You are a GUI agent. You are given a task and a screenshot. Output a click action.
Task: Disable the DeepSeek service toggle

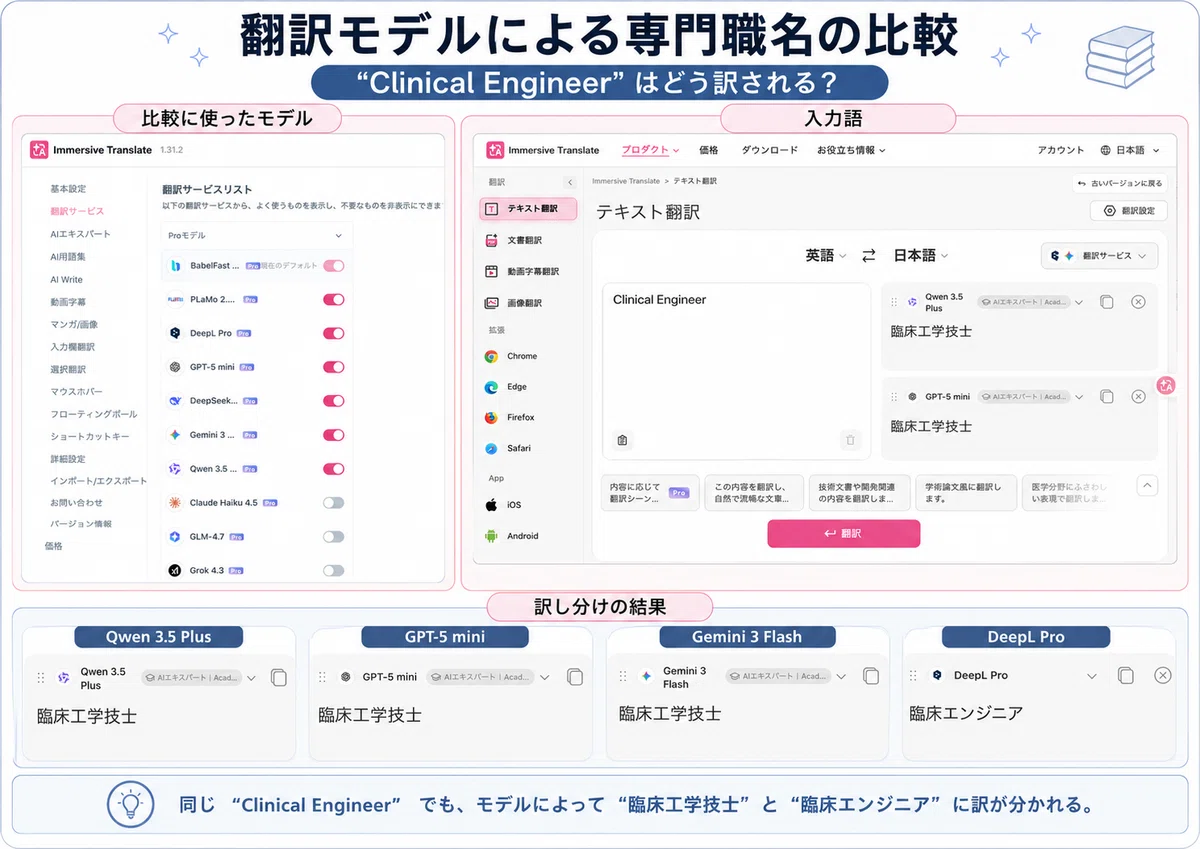point(334,401)
